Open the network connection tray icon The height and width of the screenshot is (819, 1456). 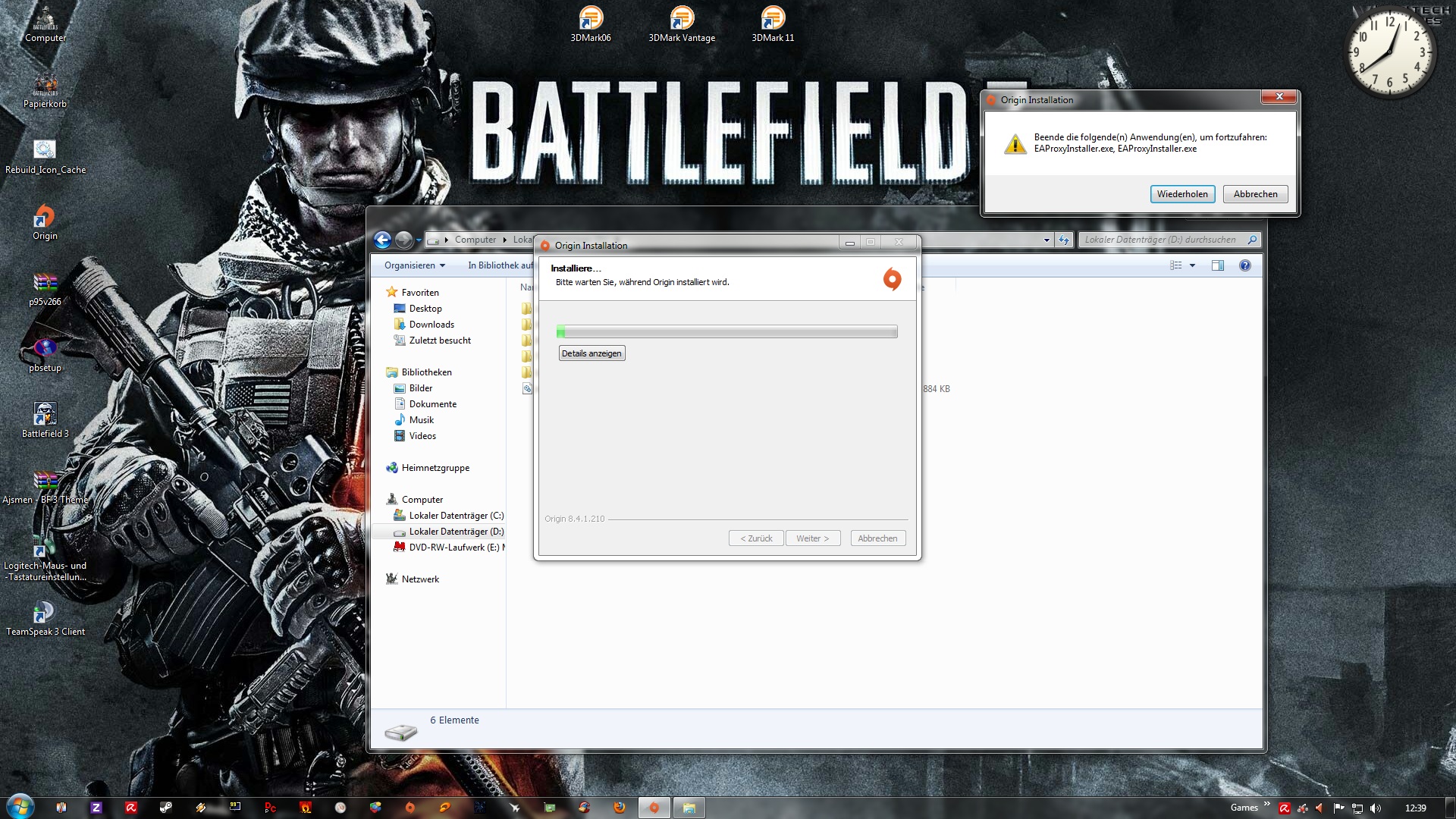click(x=1357, y=808)
